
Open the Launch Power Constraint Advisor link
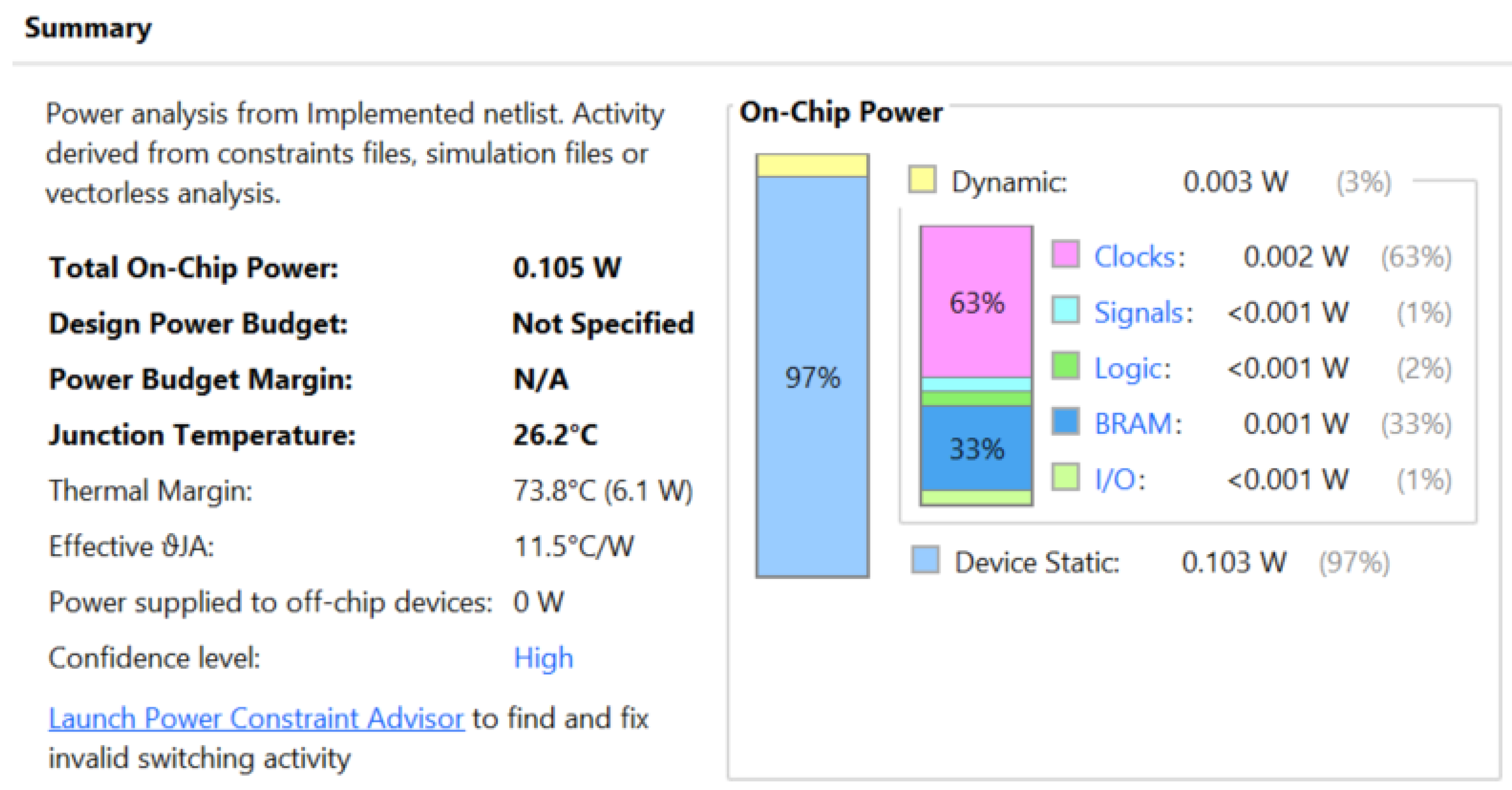256,719
